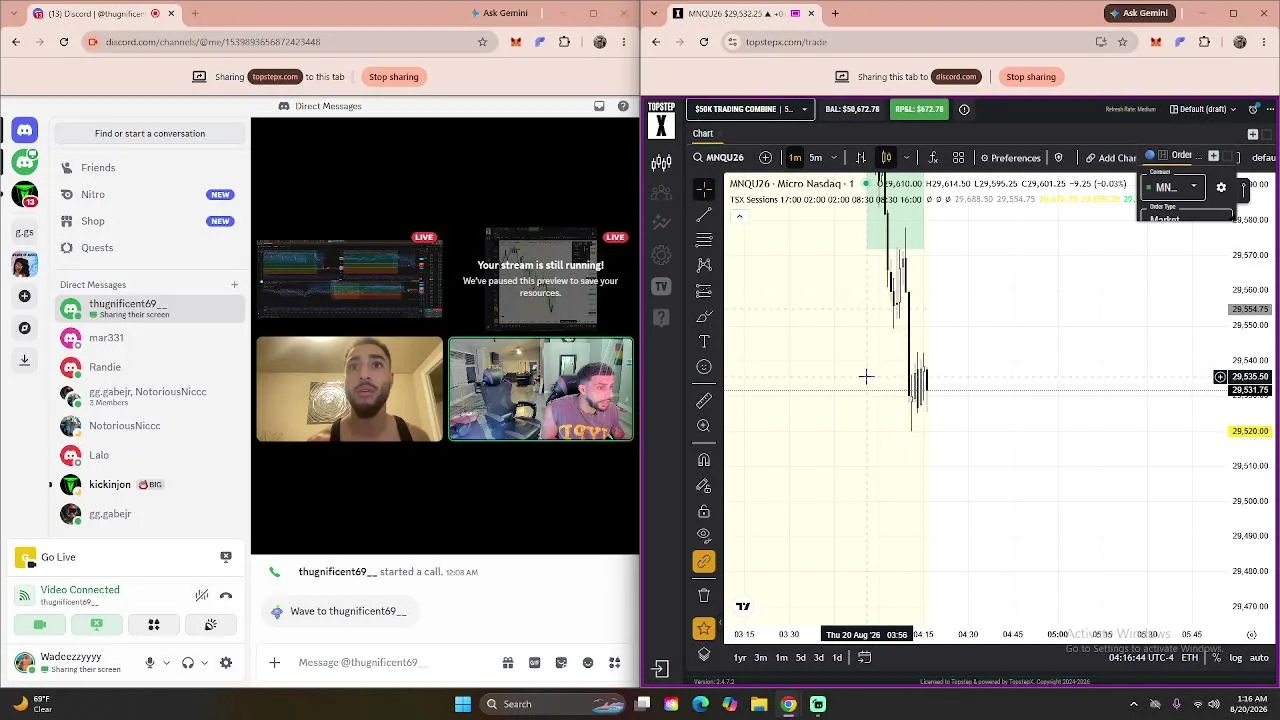Viewport: 1280px width, 720px height.
Task: Select the 1m timeframe
Action: tap(795, 158)
